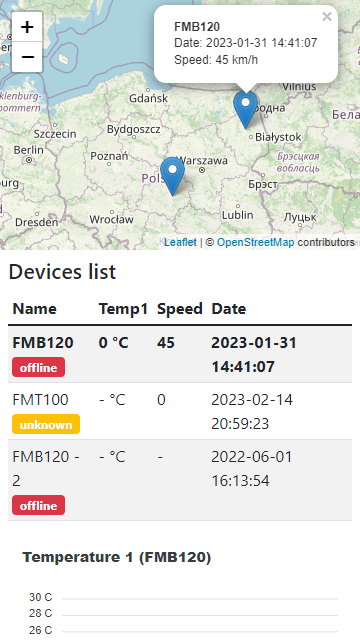Viewport: 360px width, 640px height.
Task: Click the Date column header
Action: tap(229, 309)
